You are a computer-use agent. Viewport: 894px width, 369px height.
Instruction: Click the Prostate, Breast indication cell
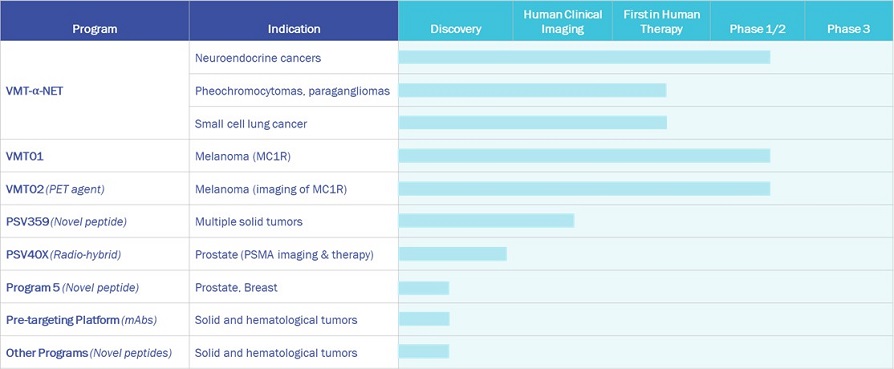[294, 287]
